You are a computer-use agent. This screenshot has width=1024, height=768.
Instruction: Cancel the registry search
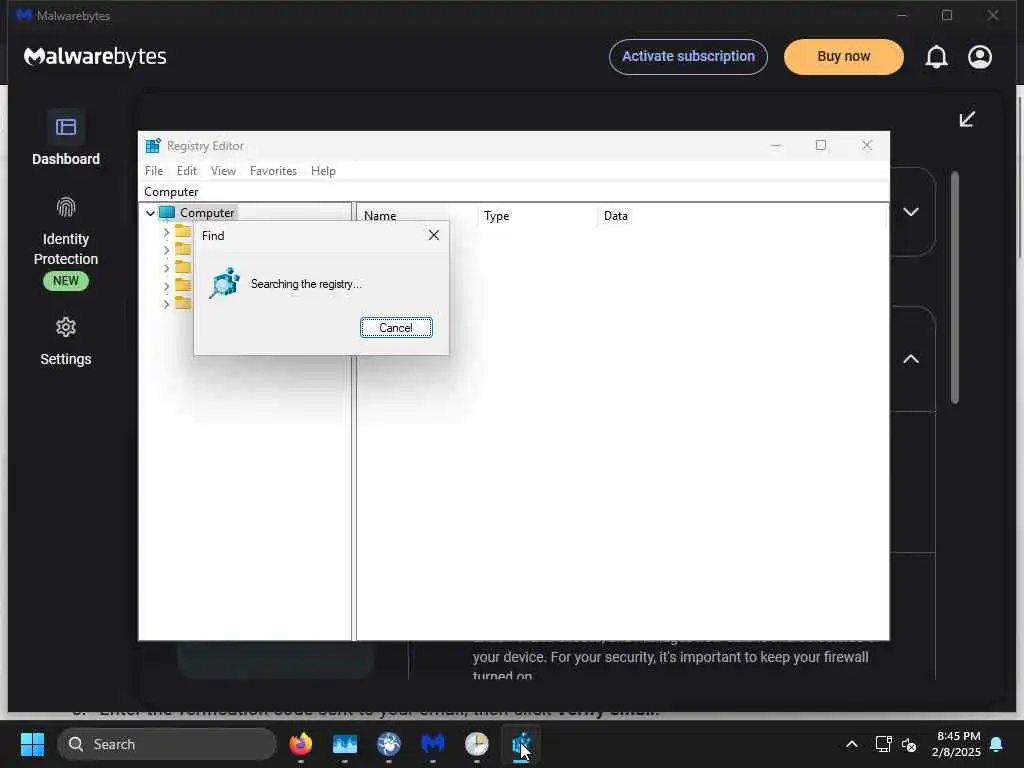pyautogui.click(x=396, y=328)
